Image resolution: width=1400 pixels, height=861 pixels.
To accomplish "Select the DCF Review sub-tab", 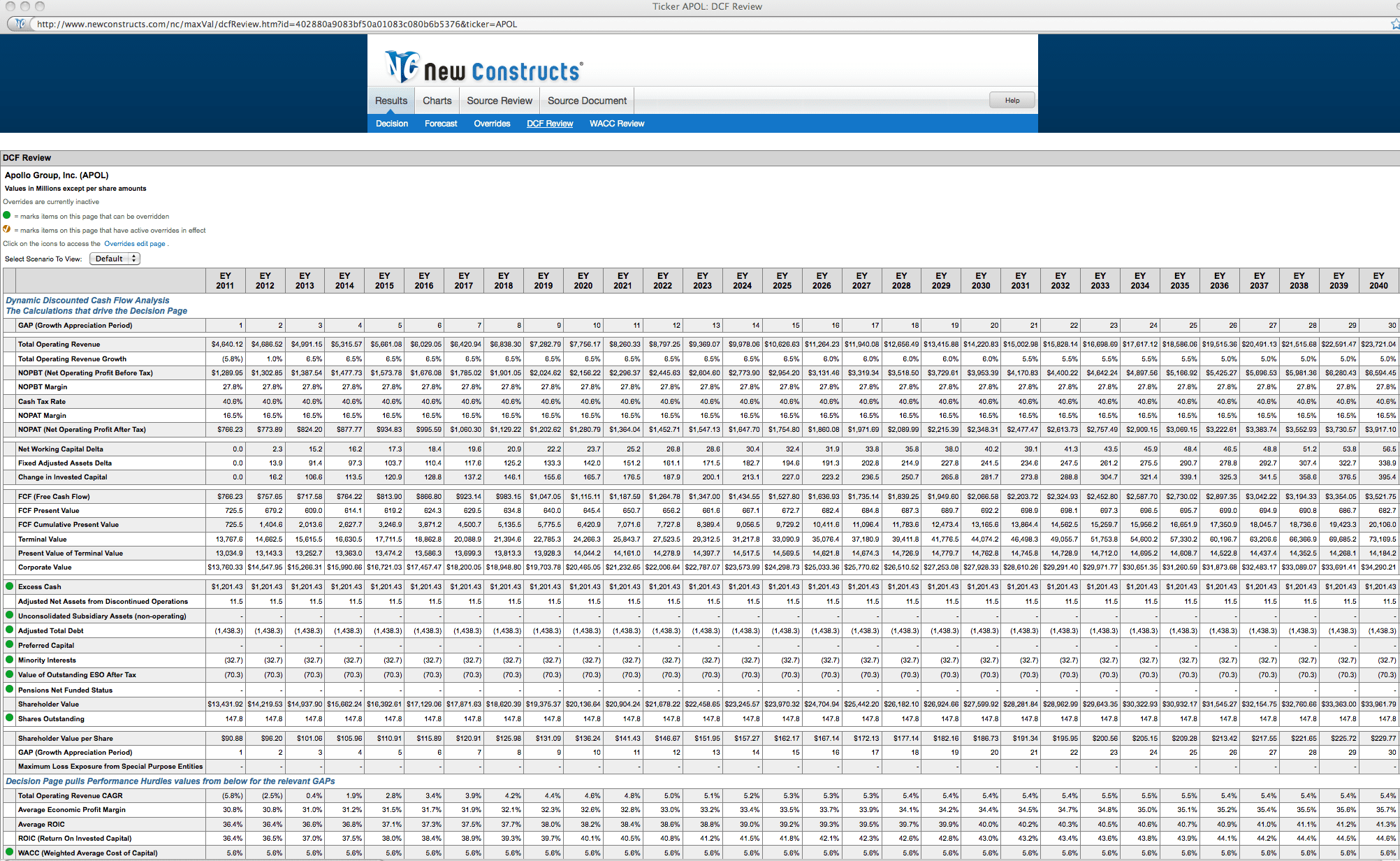I will [x=550, y=124].
